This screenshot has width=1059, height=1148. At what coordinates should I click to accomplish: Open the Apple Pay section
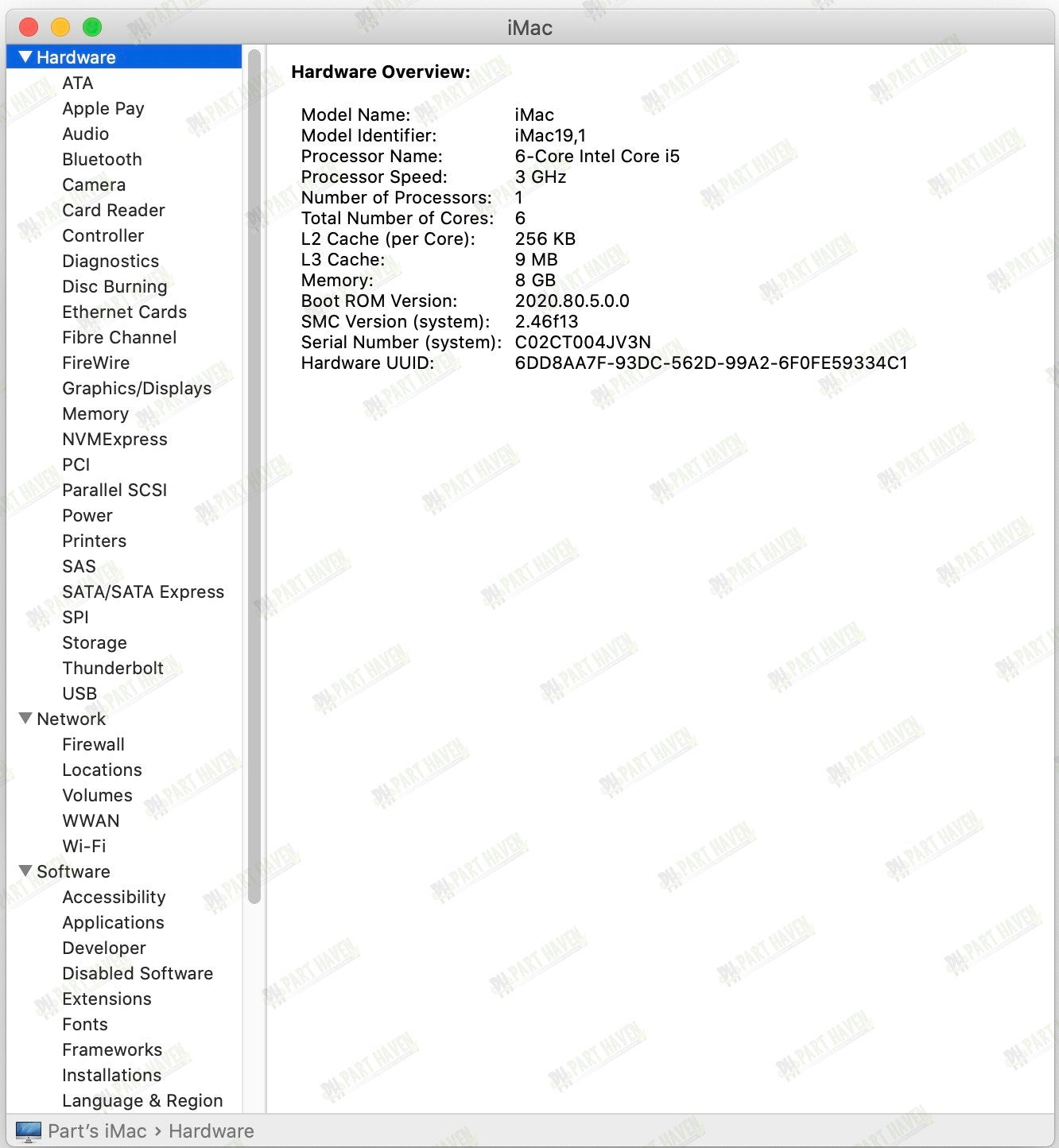coord(103,108)
